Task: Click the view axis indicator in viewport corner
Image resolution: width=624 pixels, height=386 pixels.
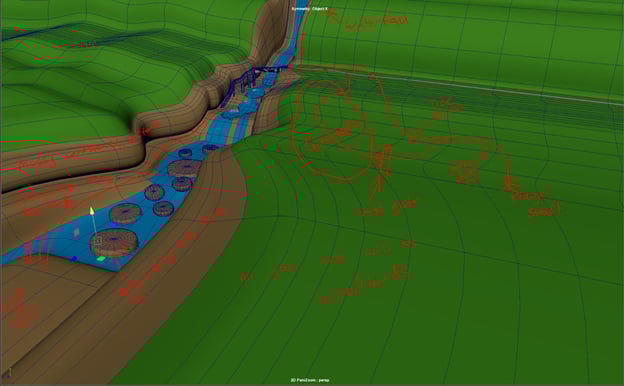Action: [9, 373]
